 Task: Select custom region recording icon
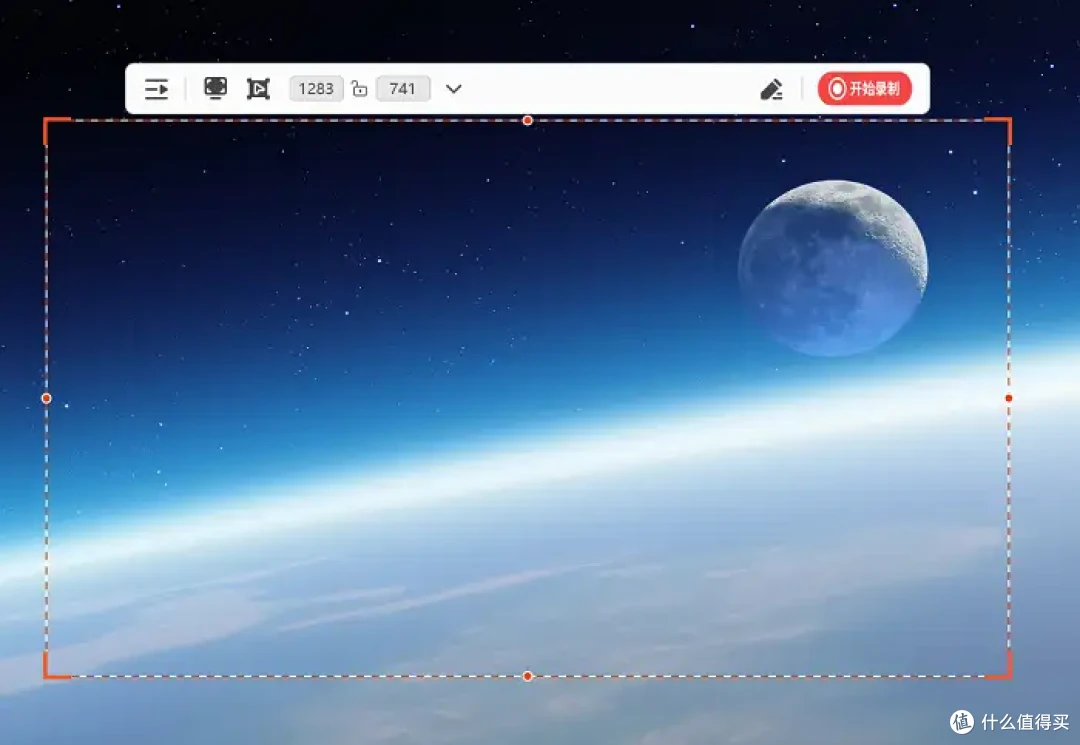[x=258, y=89]
